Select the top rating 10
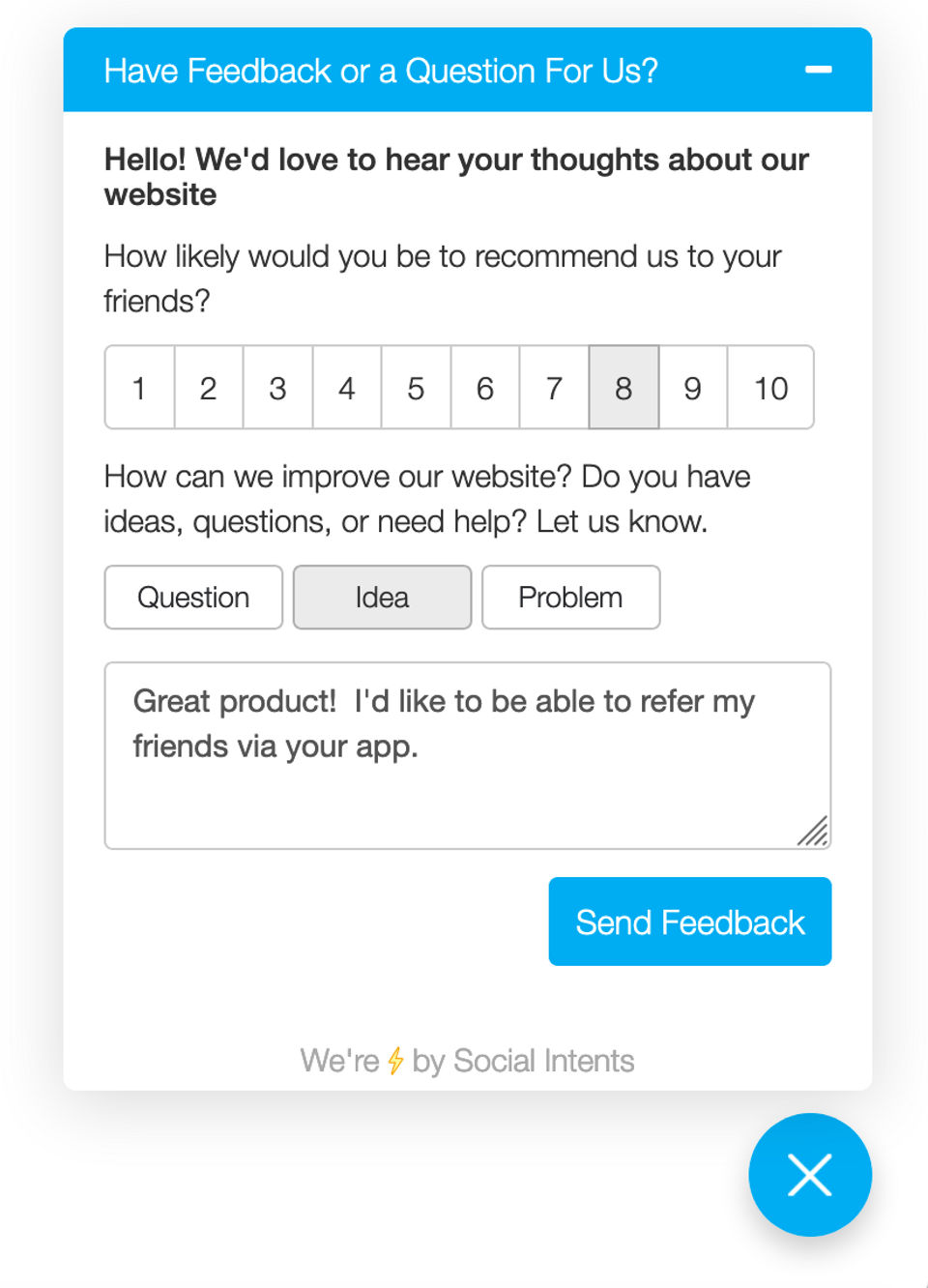Screen dimensions: 928x1288 [770, 388]
